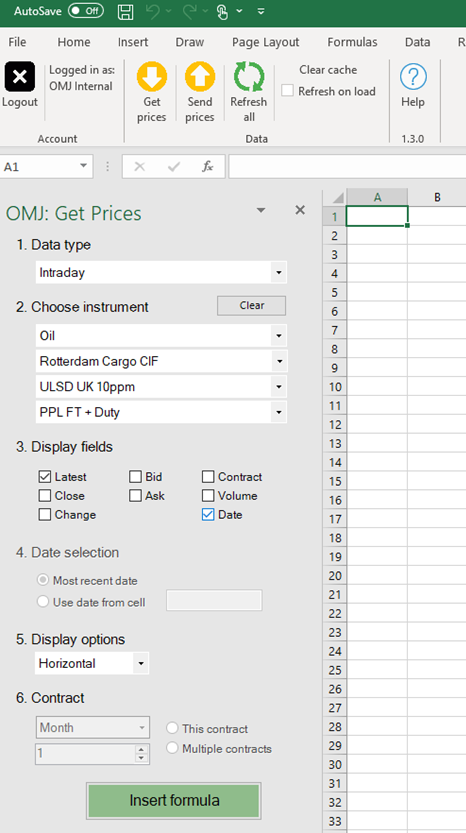The image size is (466, 833).
Task: Click the Send prices upload icon
Action: point(200,76)
